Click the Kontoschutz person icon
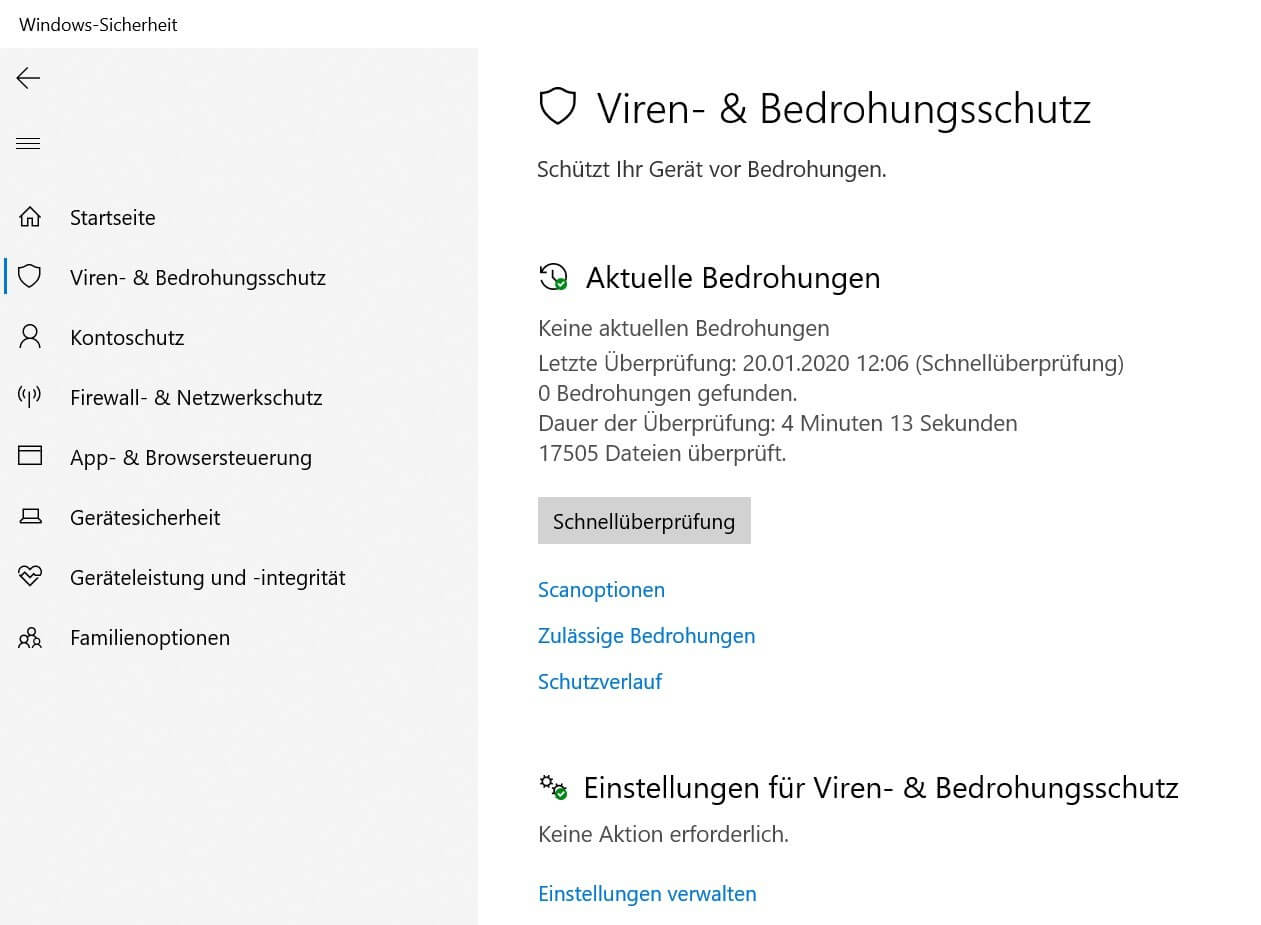This screenshot has width=1261, height=925. click(x=30, y=337)
